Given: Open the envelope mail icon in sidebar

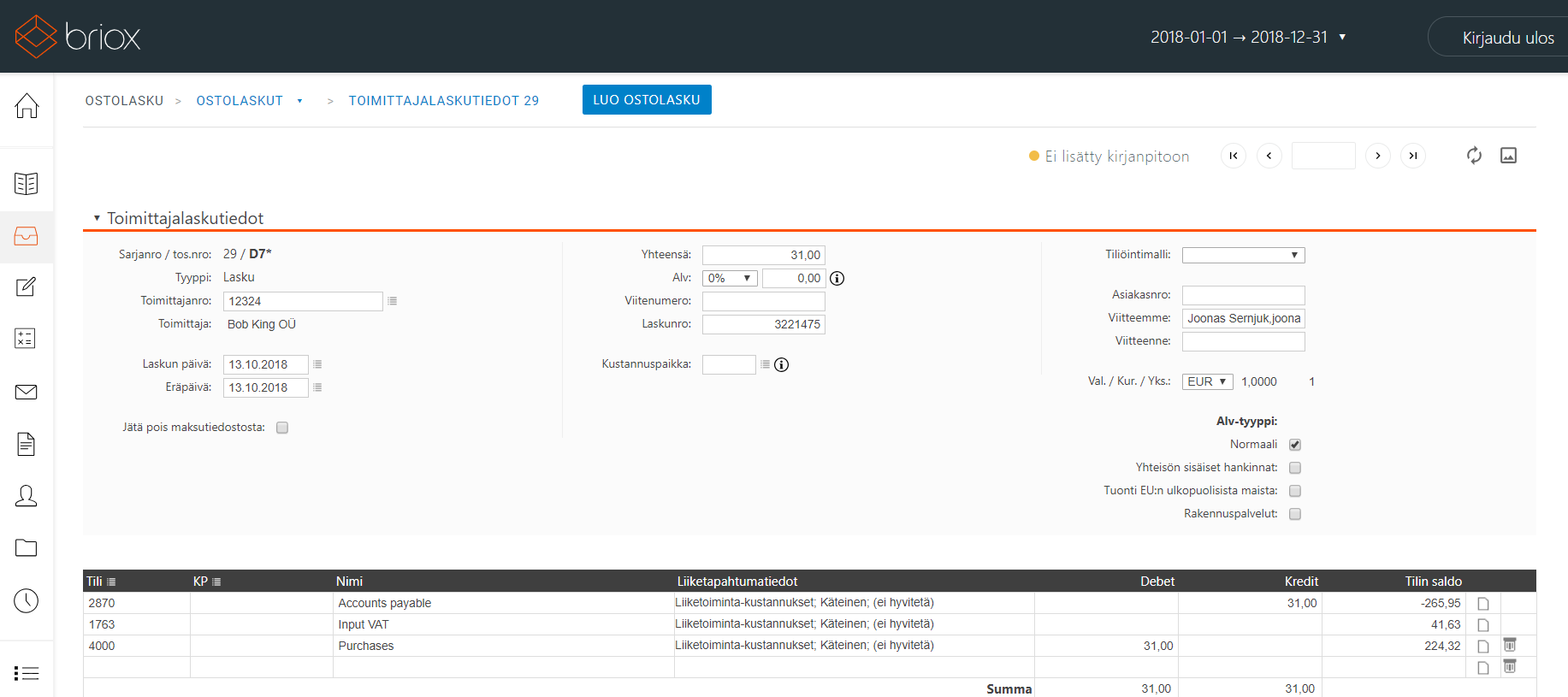Looking at the screenshot, I should [27, 392].
